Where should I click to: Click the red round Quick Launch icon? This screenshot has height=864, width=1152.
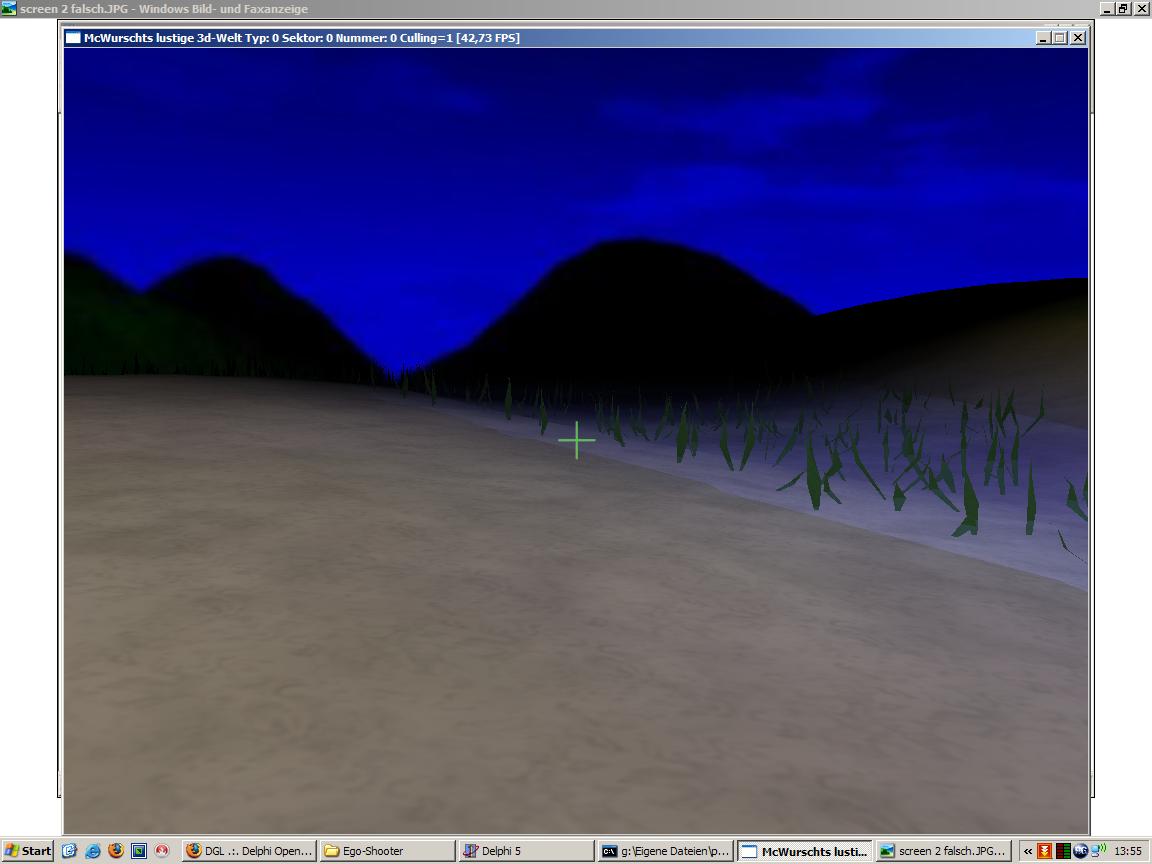click(162, 851)
